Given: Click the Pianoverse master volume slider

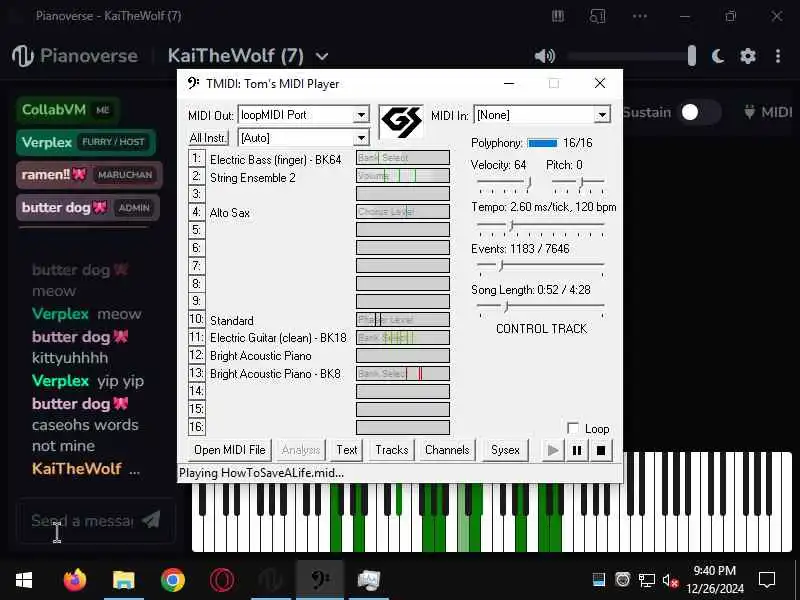Looking at the screenshot, I should (x=632, y=56).
